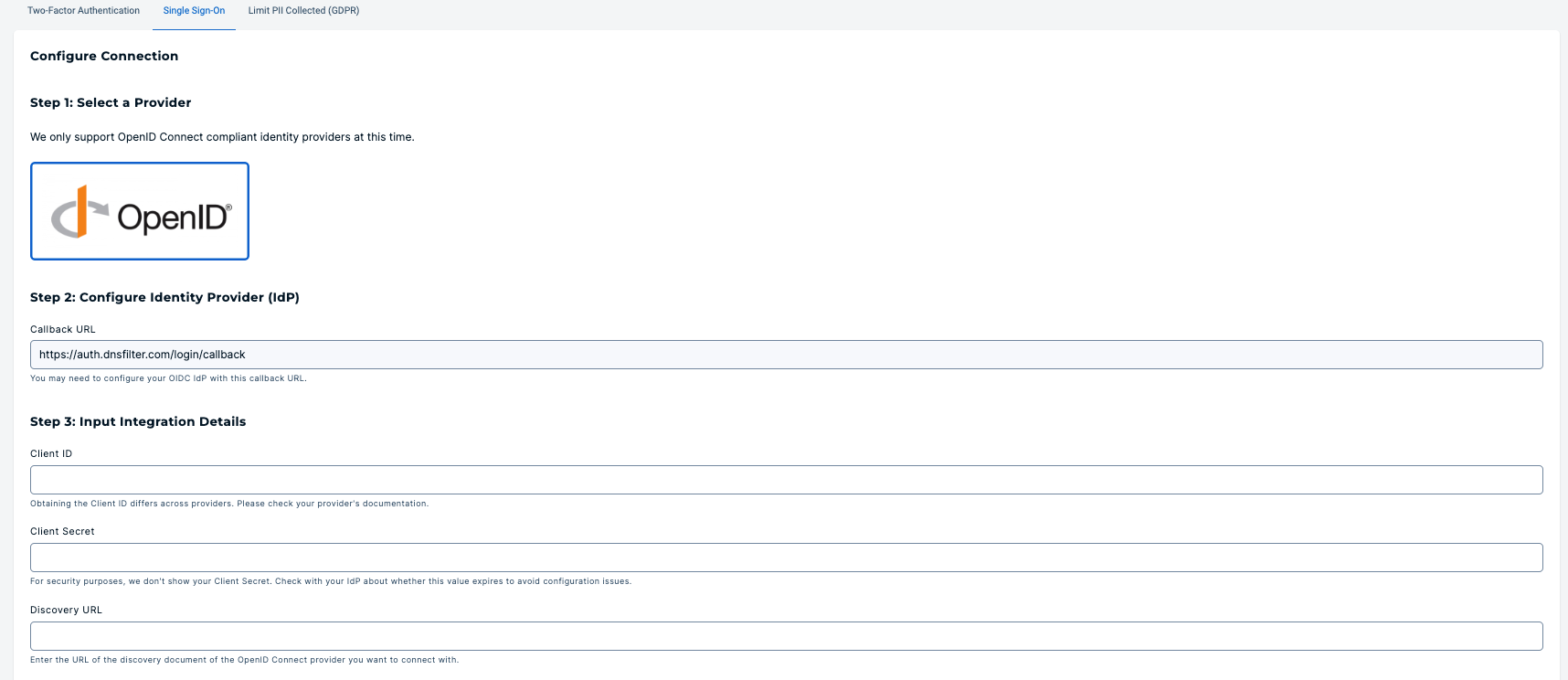The height and width of the screenshot is (680, 1568).
Task: Click the Step 3: Input Integration Details heading
Action: pyautogui.click(x=138, y=421)
